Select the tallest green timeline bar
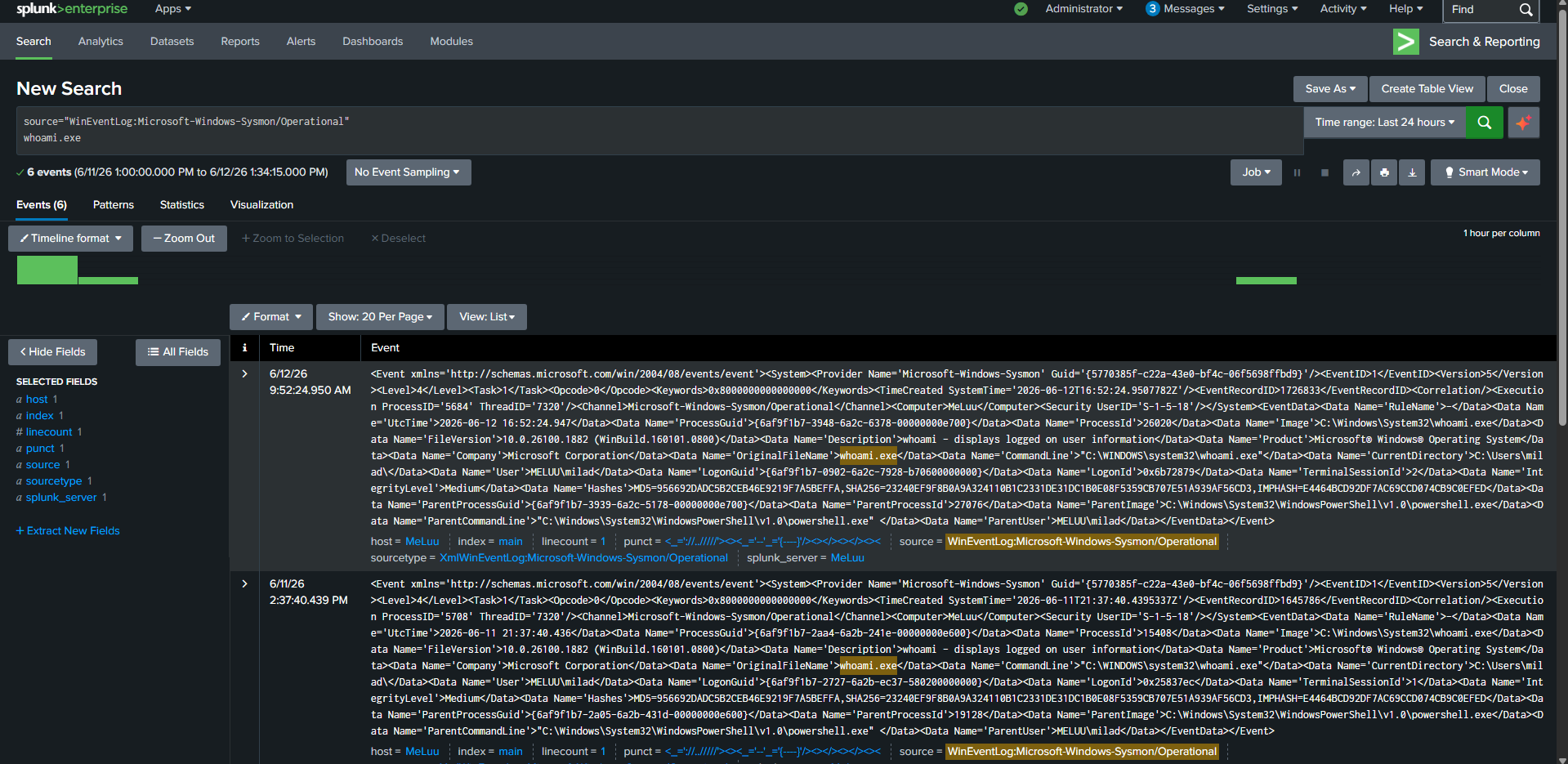Viewport: 1568px width, 764px height. click(47, 270)
